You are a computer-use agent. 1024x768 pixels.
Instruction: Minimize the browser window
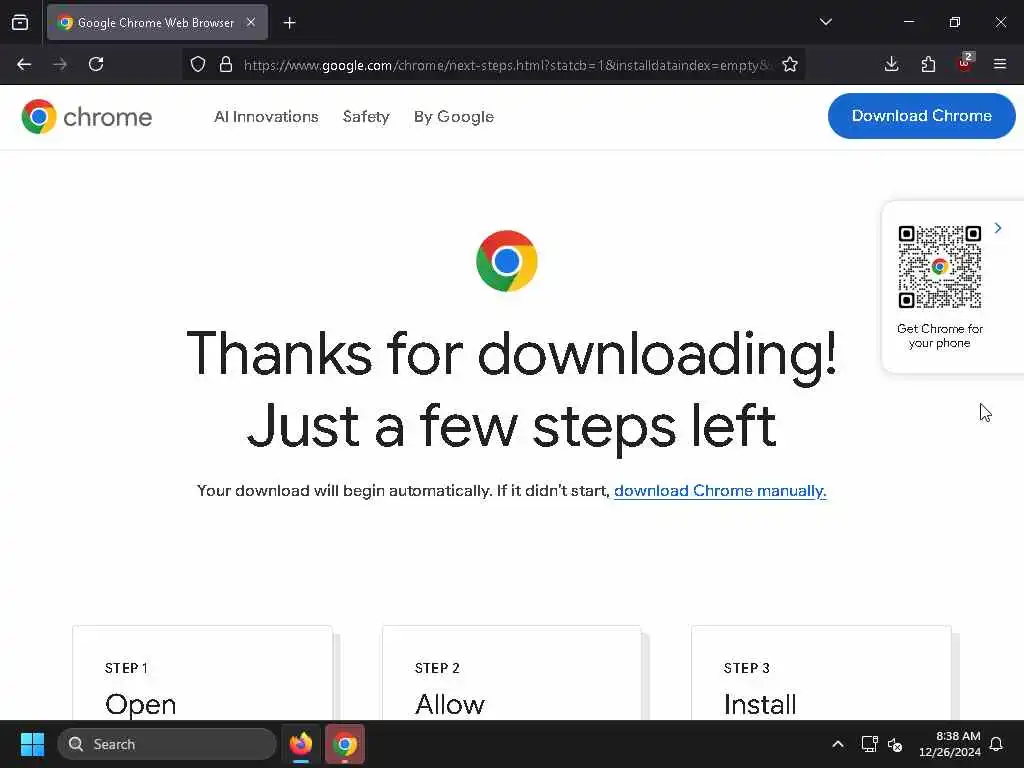[x=908, y=22]
